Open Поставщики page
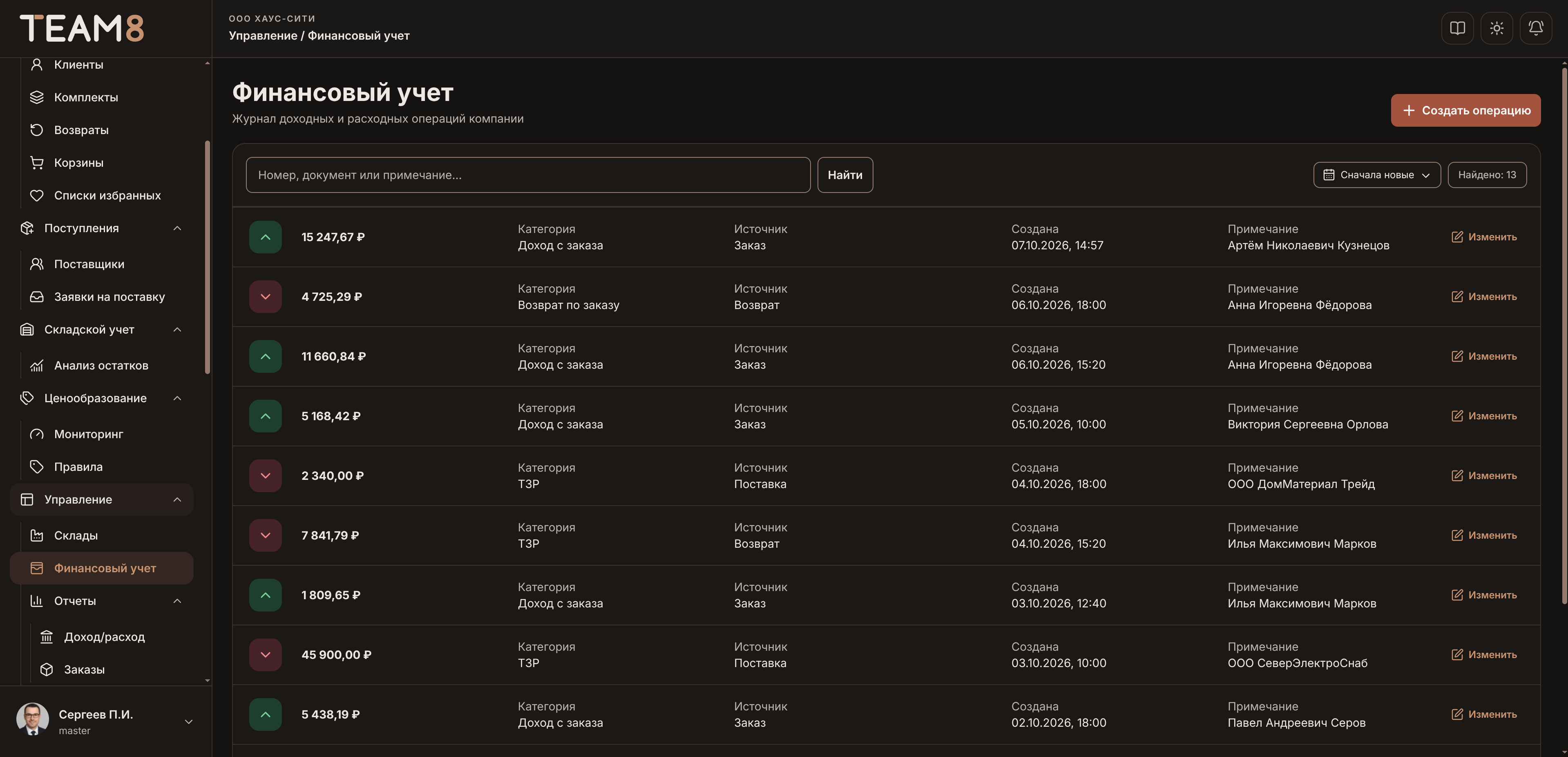The width and height of the screenshot is (1568, 757). point(102,264)
